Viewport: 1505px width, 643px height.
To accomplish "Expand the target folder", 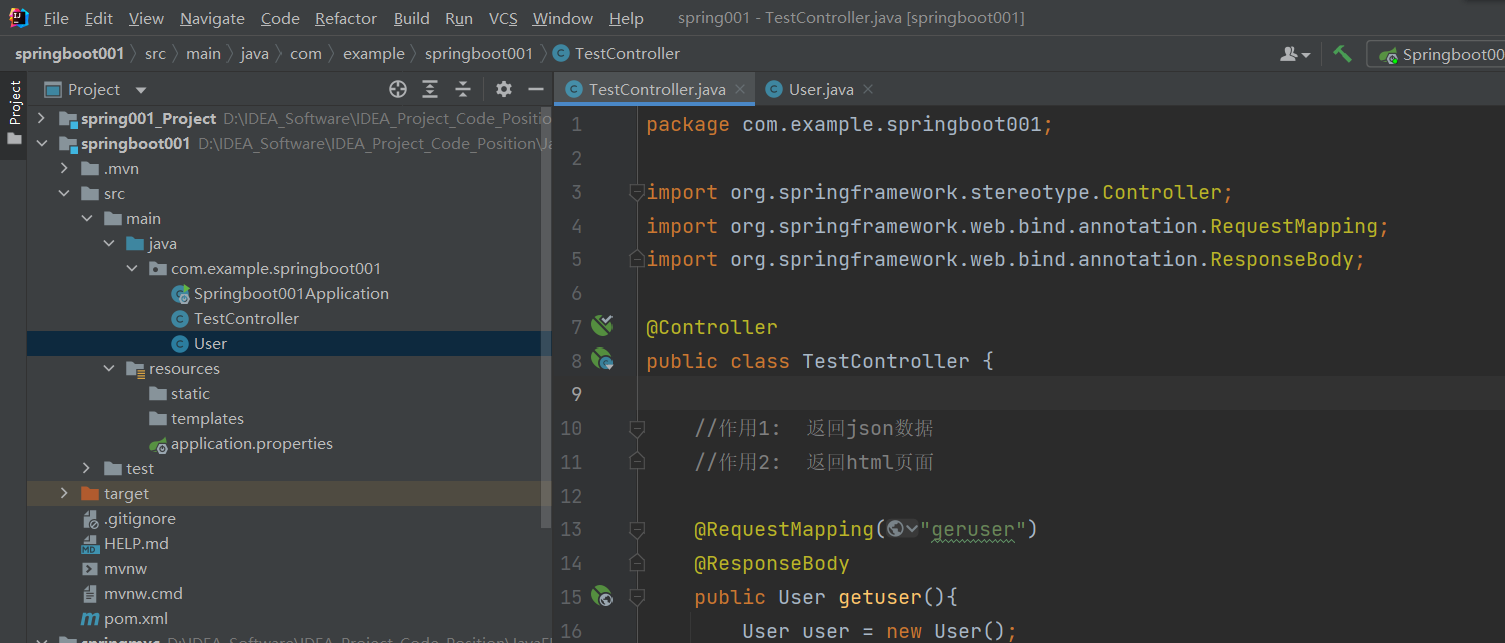I will point(63,493).
